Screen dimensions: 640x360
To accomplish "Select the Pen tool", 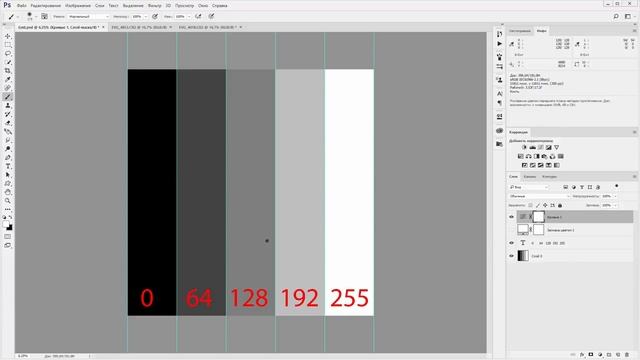I will [x=8, y=158].
